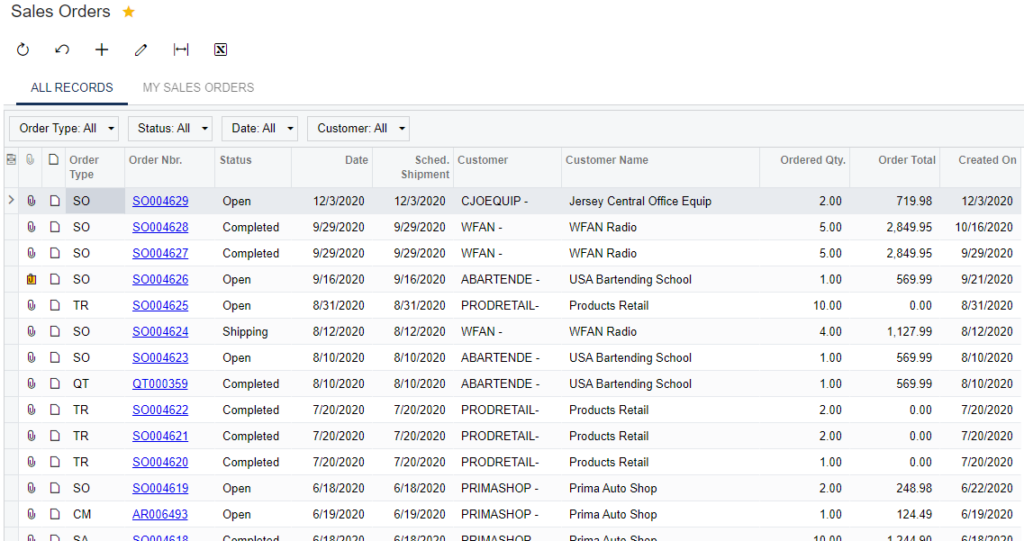This screenshot has width=1024, height=541.
Task: Open attachments for order SO004625
Action: coord(31,306)
